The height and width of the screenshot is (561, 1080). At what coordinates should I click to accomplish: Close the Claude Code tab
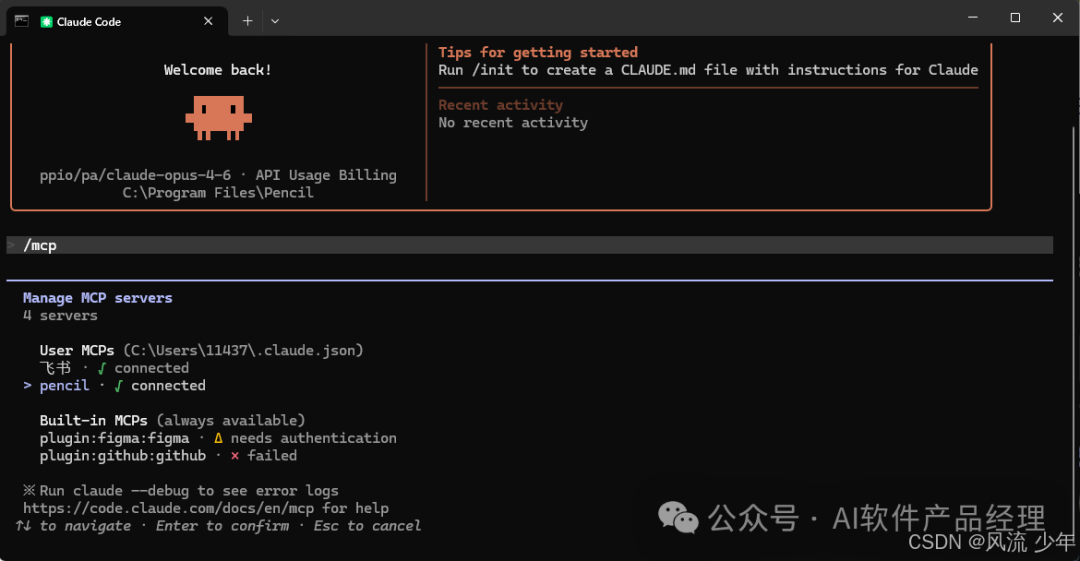(x=208, y=21)
